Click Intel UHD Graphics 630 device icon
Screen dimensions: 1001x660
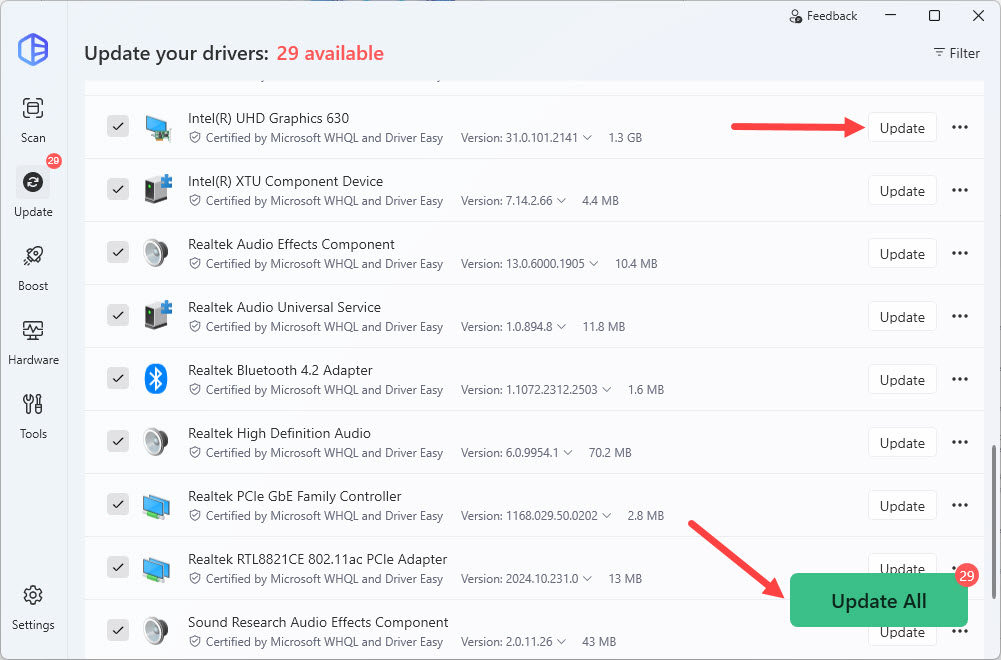point(156,128)
